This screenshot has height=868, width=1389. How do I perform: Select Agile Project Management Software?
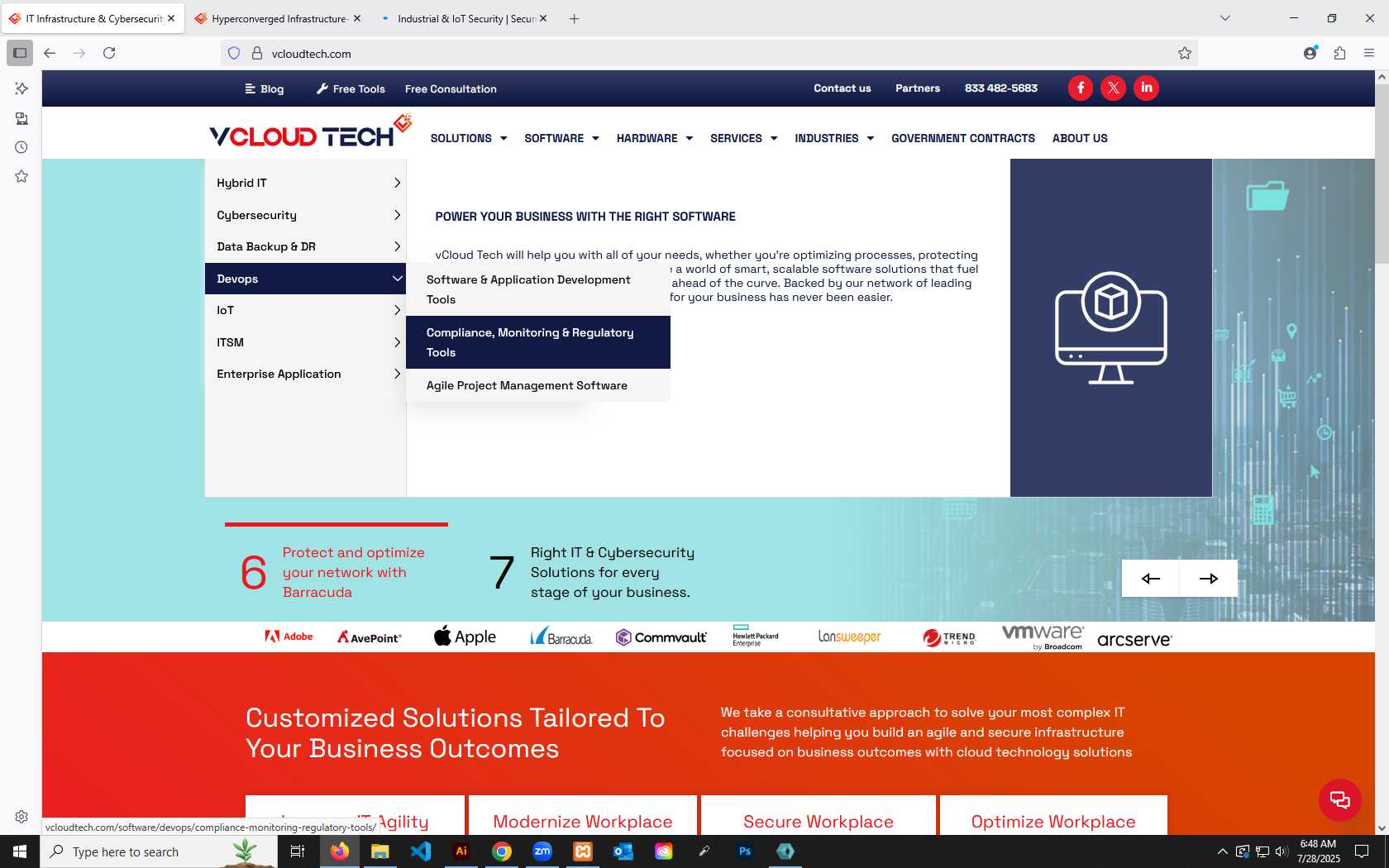tap(538, 385)
